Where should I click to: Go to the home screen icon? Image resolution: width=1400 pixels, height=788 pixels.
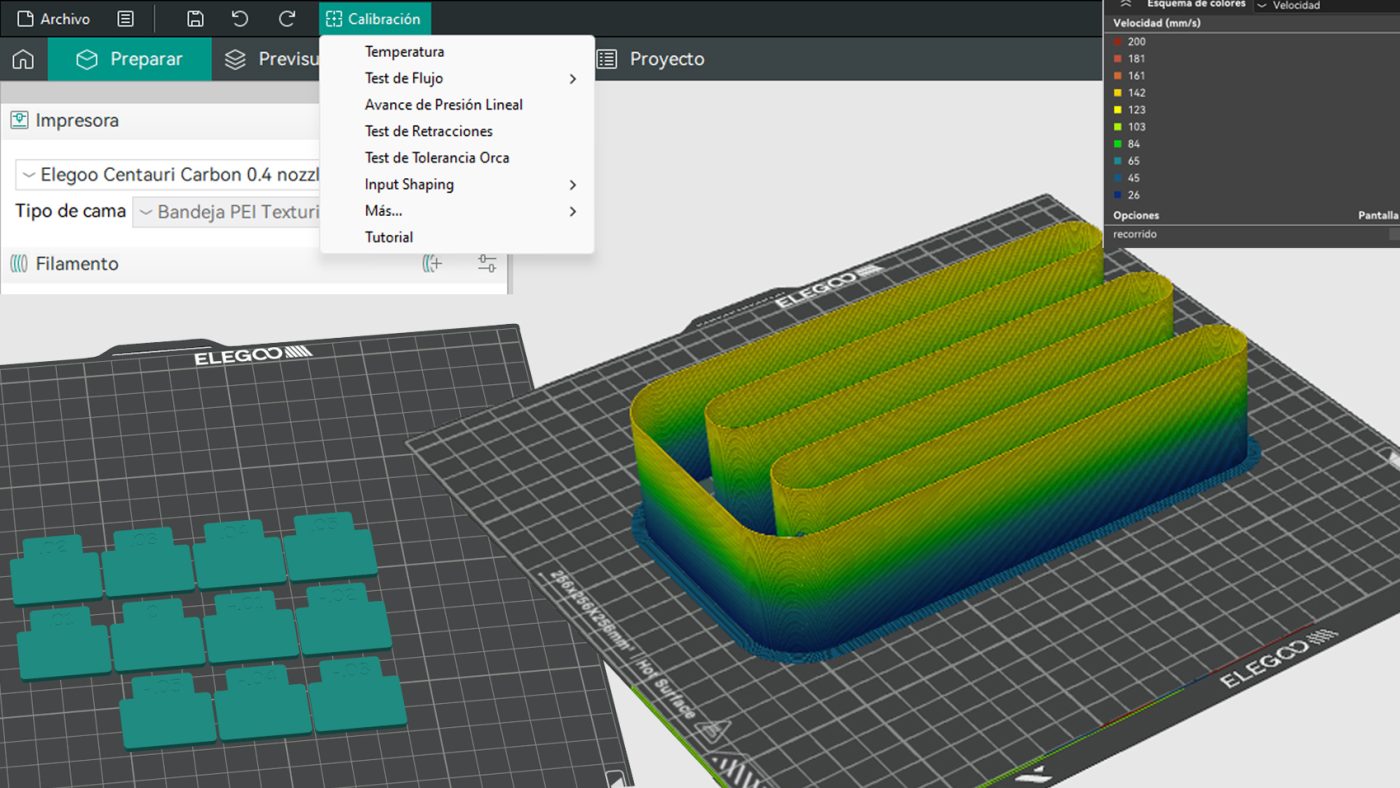pyautogui.click(x=23, y=59)
